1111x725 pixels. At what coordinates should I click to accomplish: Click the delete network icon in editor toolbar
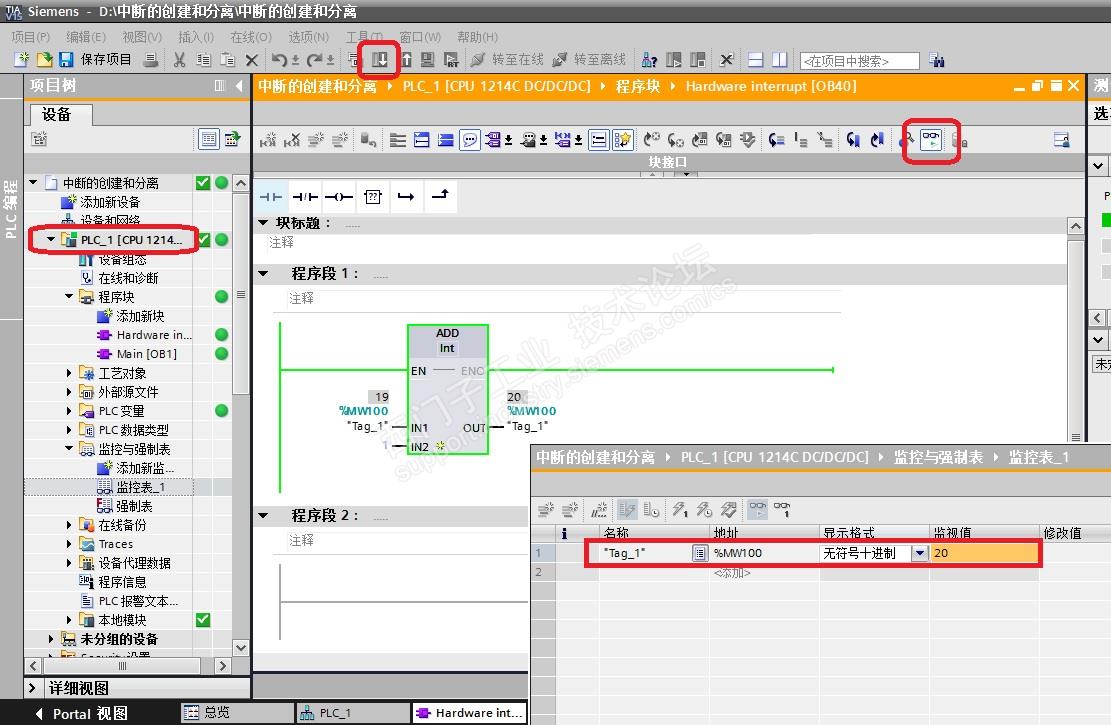click(x=292, y=140)
